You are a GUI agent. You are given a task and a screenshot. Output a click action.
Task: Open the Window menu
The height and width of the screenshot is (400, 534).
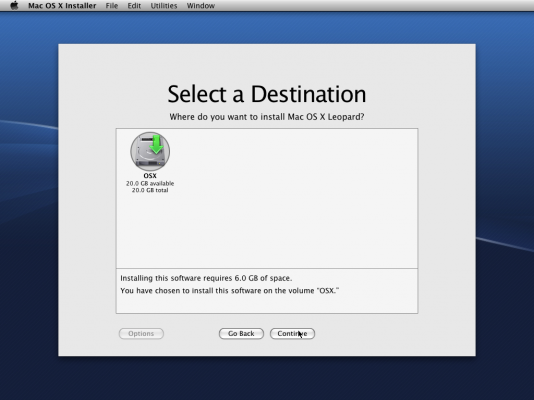201,6
